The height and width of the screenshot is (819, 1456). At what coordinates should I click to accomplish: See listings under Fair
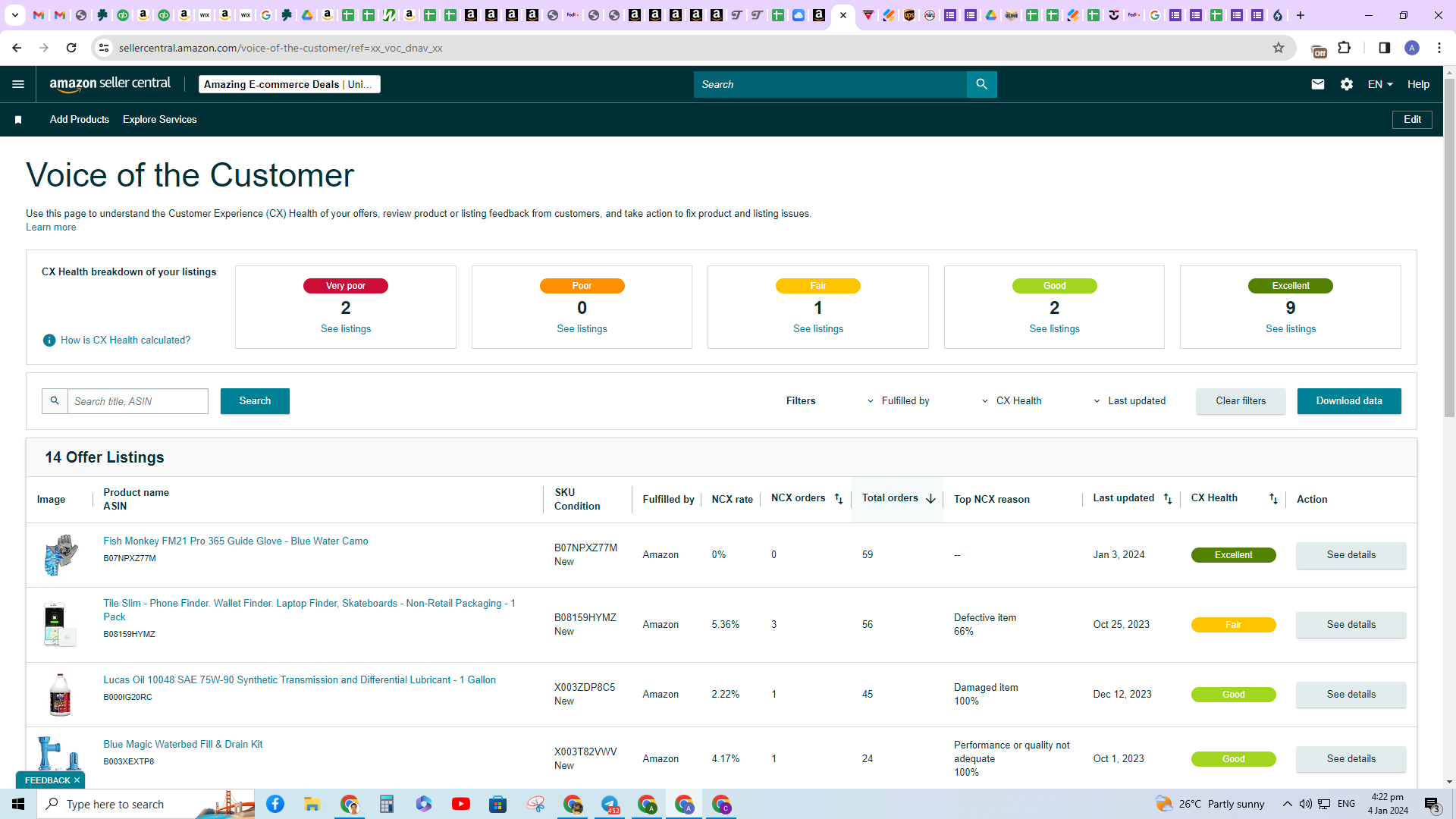click(818, 329)
